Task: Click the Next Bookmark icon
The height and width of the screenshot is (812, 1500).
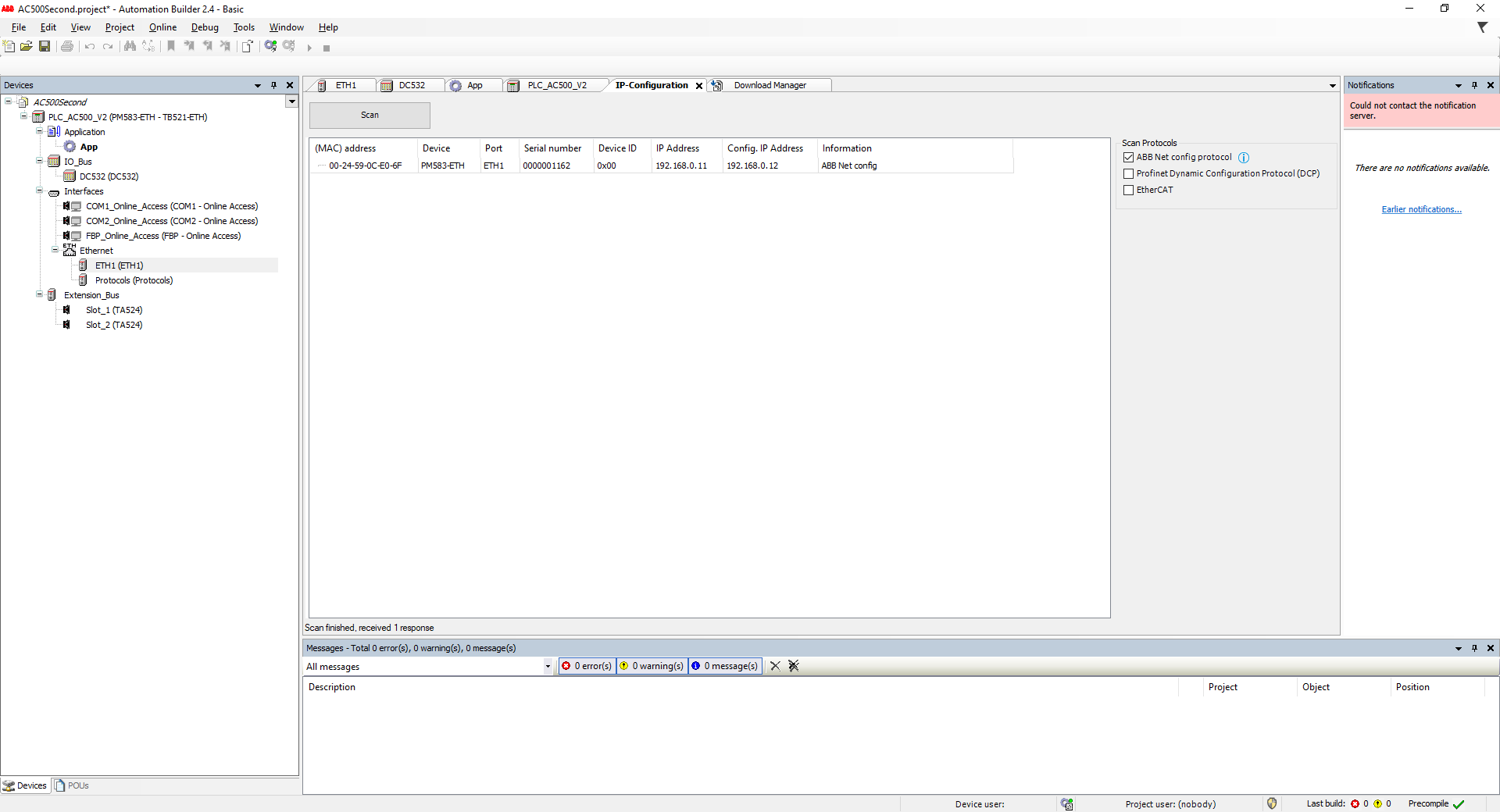Action: click(x=189, y=47)
